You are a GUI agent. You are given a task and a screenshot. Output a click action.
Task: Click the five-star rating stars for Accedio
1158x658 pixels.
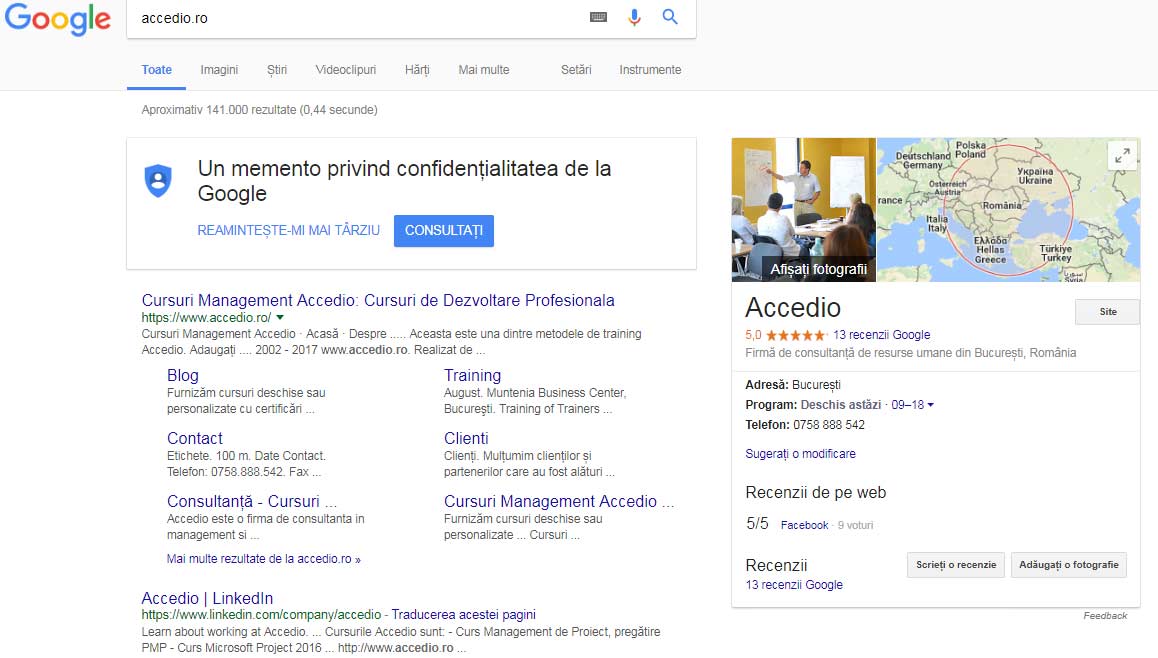795,333
